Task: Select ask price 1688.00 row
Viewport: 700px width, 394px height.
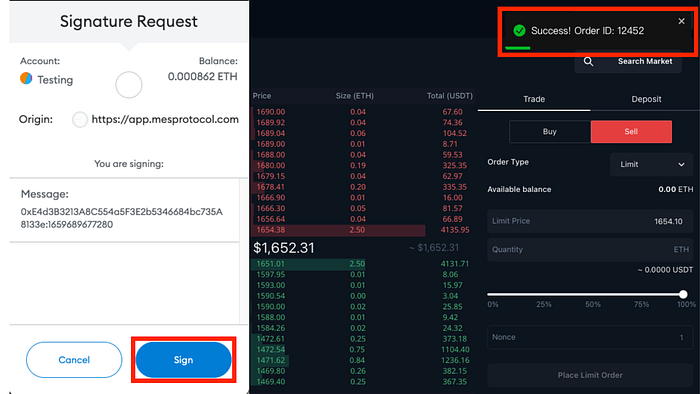Action: click(x=362, y=154)
